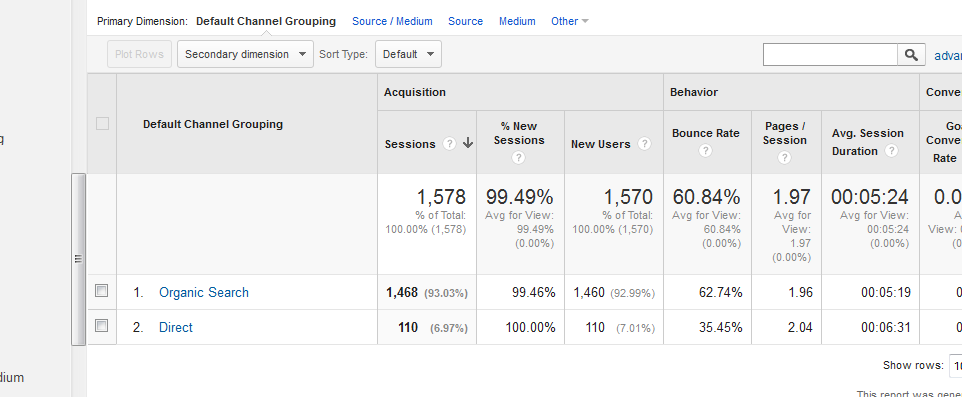The width and height of the screenshot is (962, 397).
Task: Click the Avg. Session Duration help icon
Action: click(x=892, y=150)
